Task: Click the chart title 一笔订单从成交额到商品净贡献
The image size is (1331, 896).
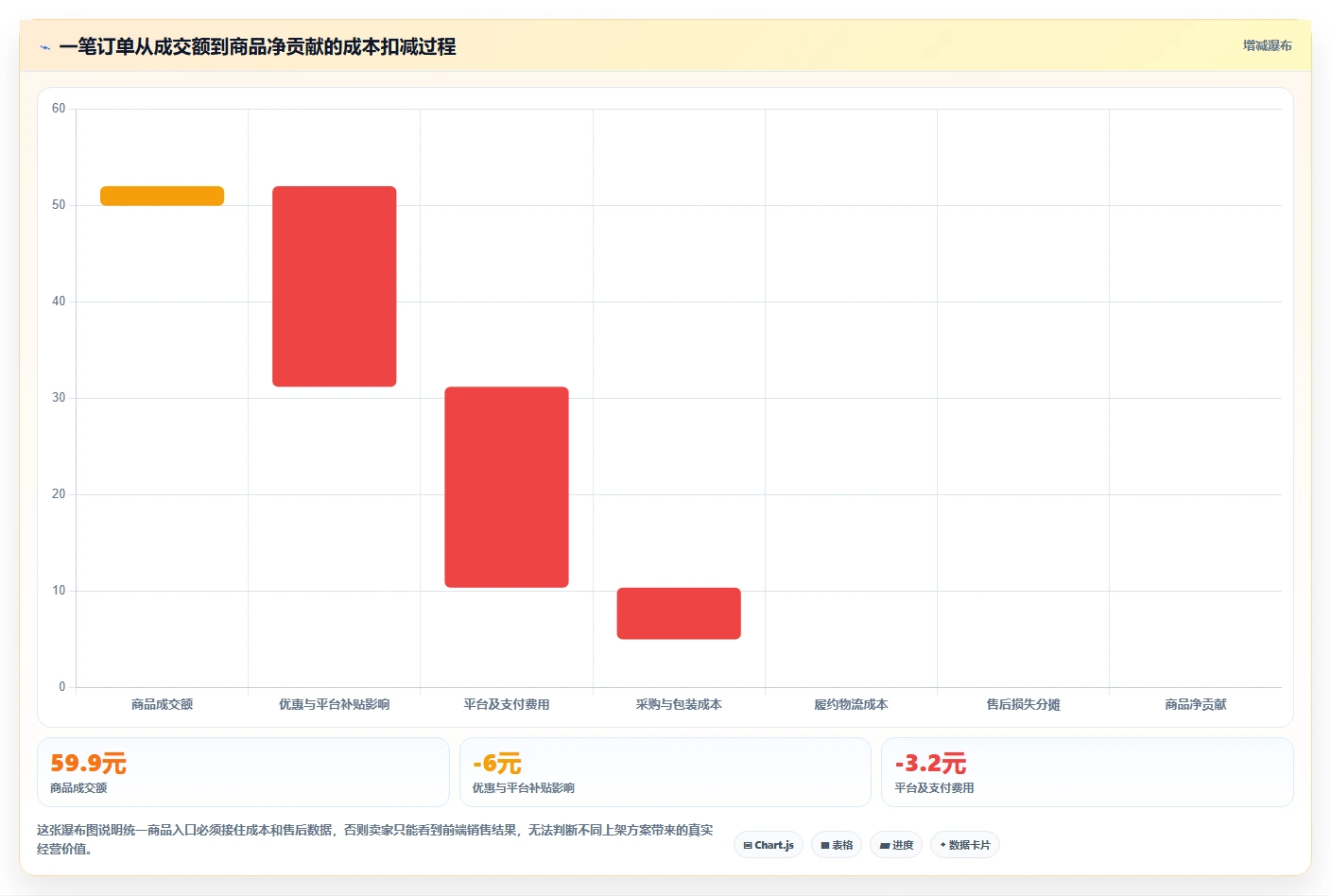Action: point(257,46)
